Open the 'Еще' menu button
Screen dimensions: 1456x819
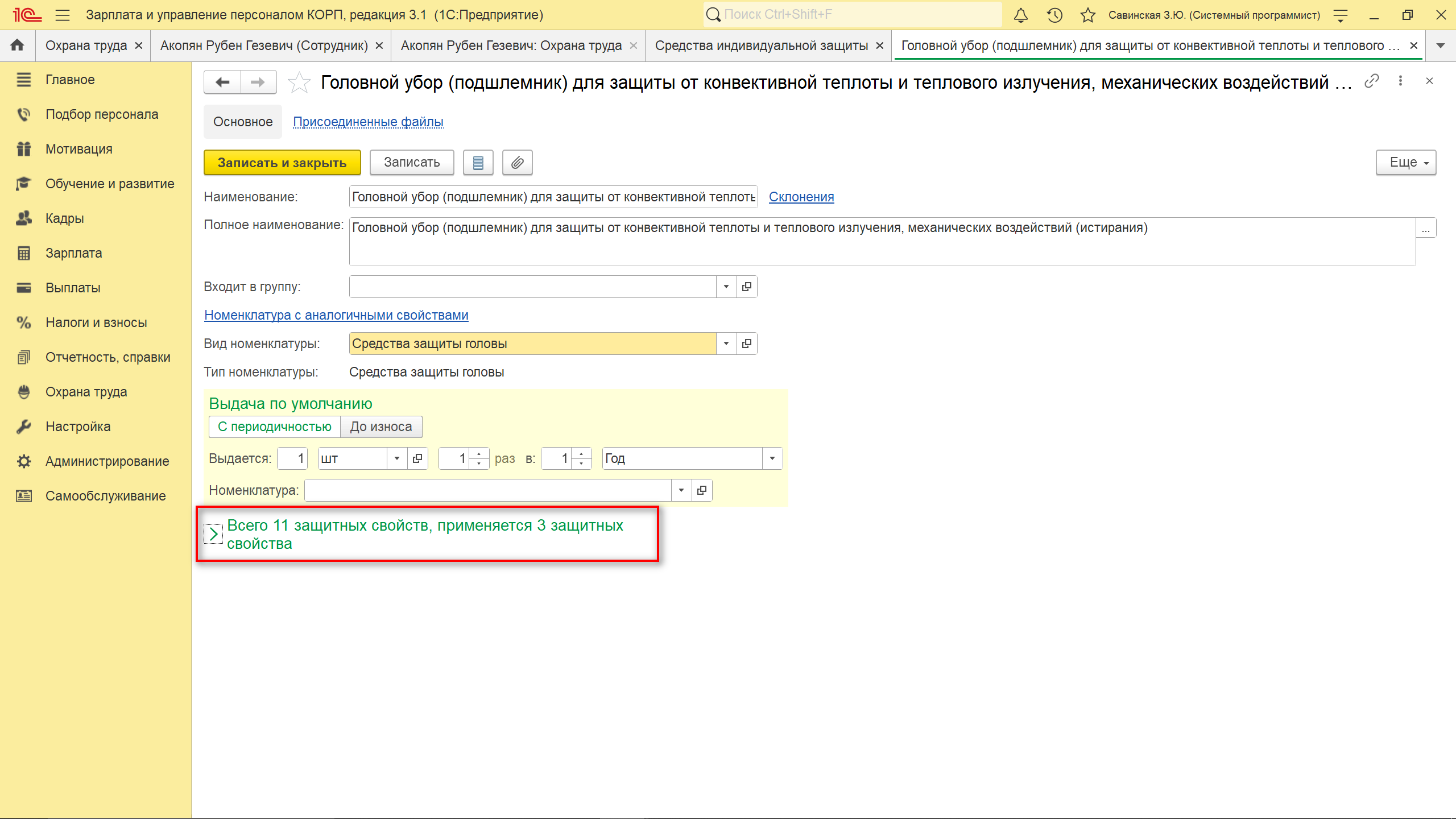pos(1405,163)
